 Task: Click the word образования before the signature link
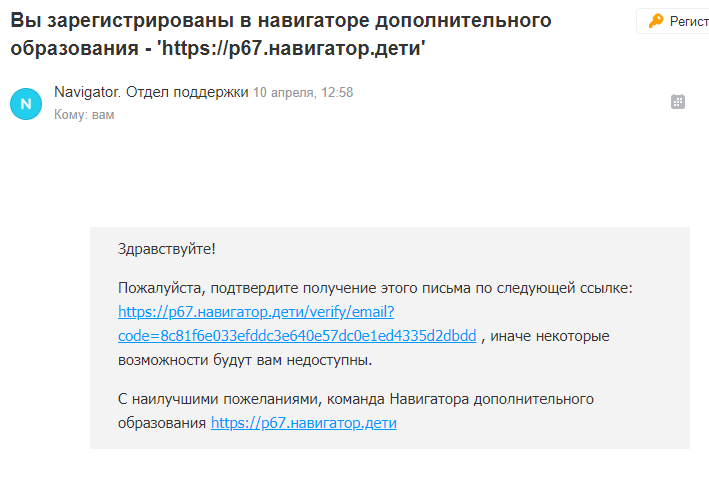click(162, 424)
